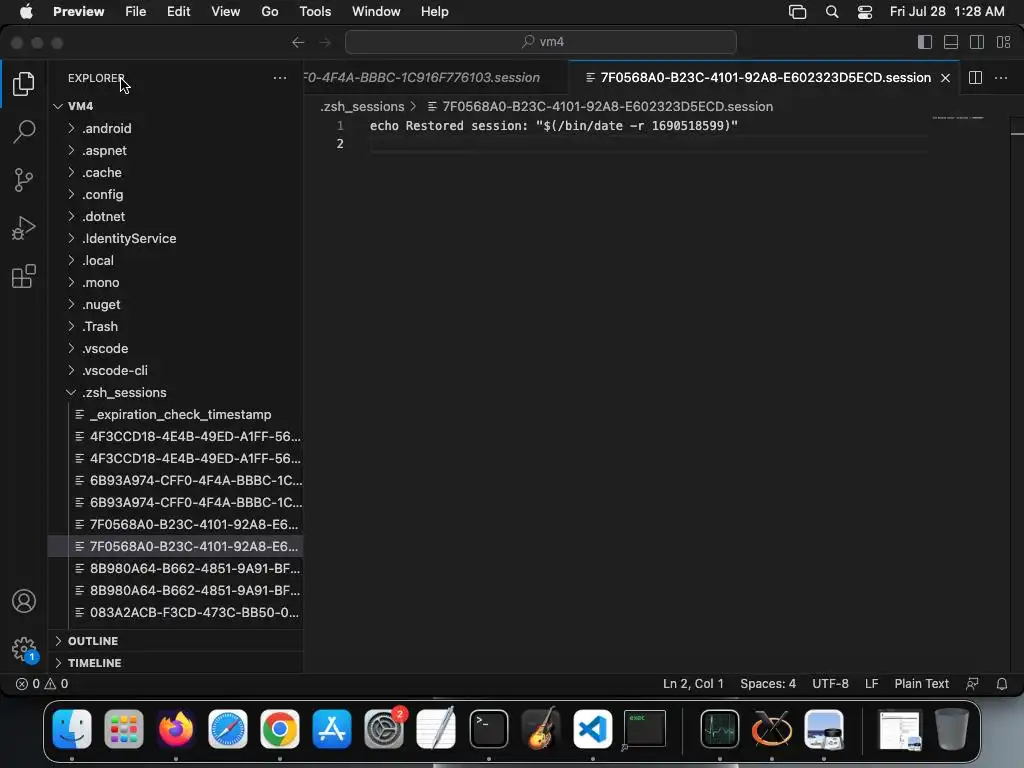Image resolution: width=1024 pixels, height=768 pixels.
Task: Toggle the bottom panel layout icon
Action: (951, 42)
